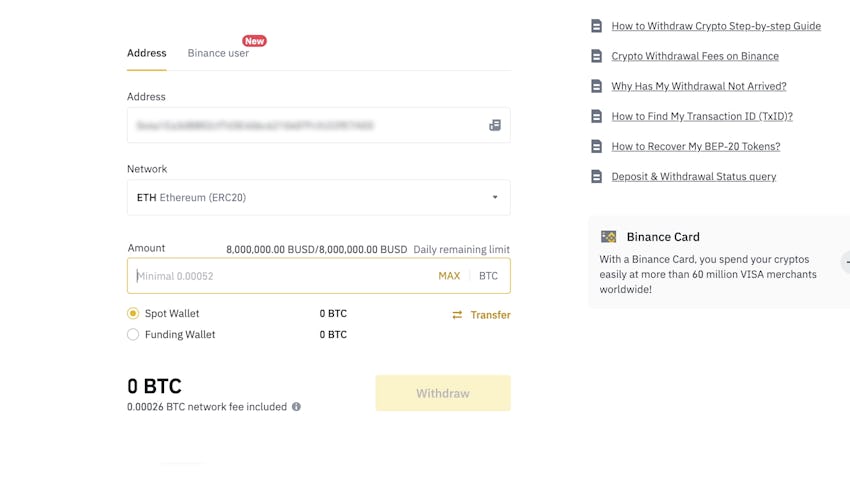Viewport: 850px width, 478px height.
Task: Select the Spot Wallet radio button
Action: 133,313
